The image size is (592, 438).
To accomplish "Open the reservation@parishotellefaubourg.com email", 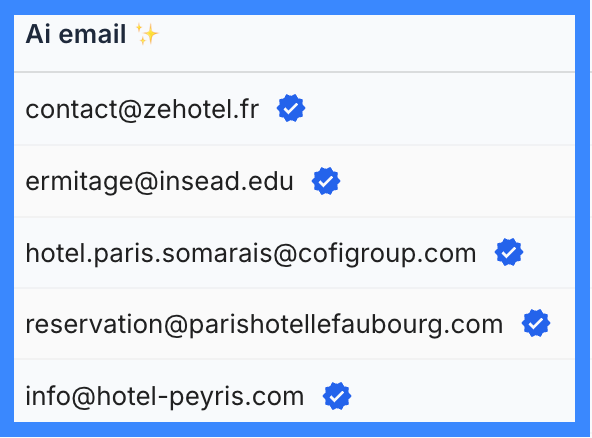I will coord(264,324).
